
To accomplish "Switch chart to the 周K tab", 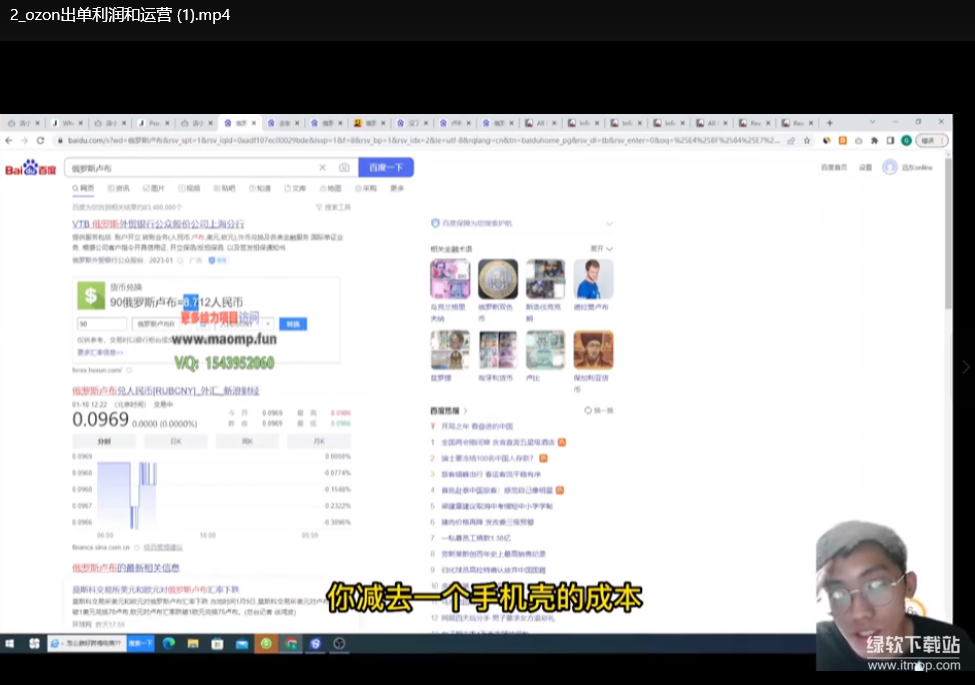I will pyautogui.click(x=247, y=441).
